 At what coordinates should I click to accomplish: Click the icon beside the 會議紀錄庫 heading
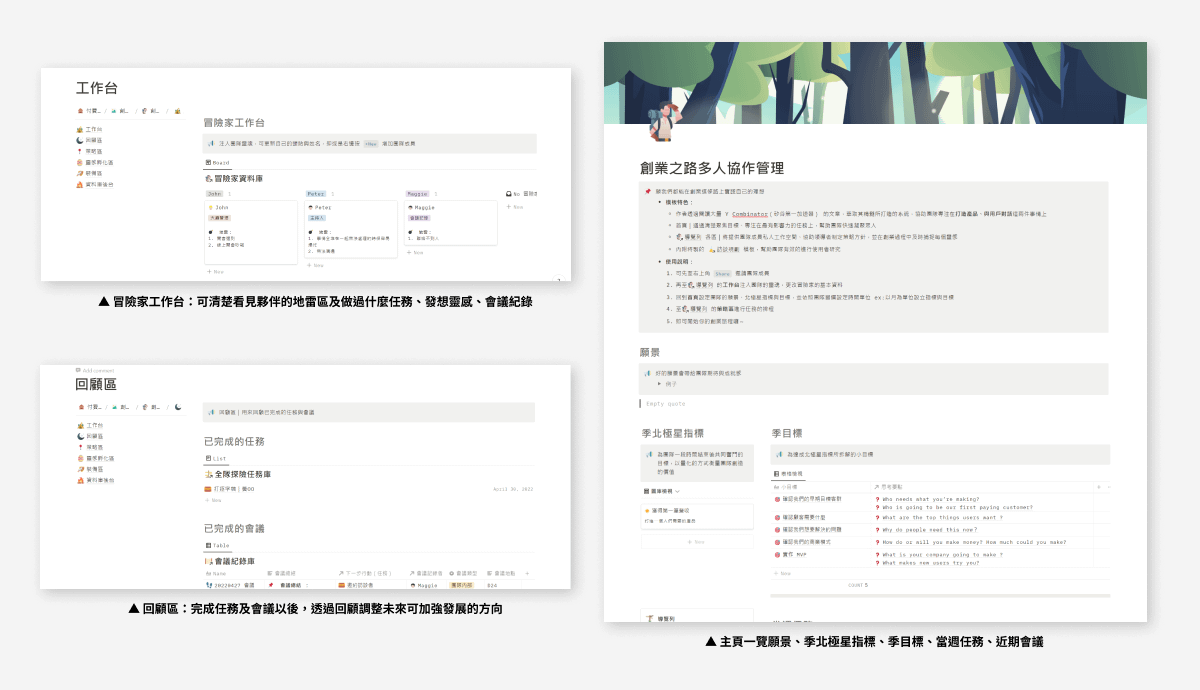click(208, 562)
